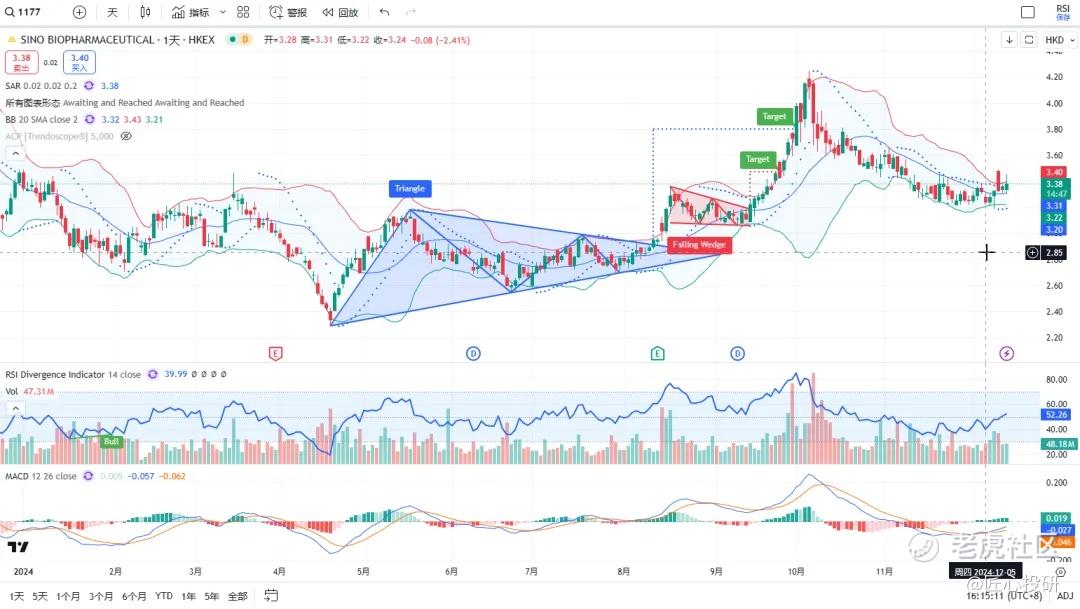Click the MACD indicator loading icon
This screenshot has width=1080, height=609.
[88, 476]
